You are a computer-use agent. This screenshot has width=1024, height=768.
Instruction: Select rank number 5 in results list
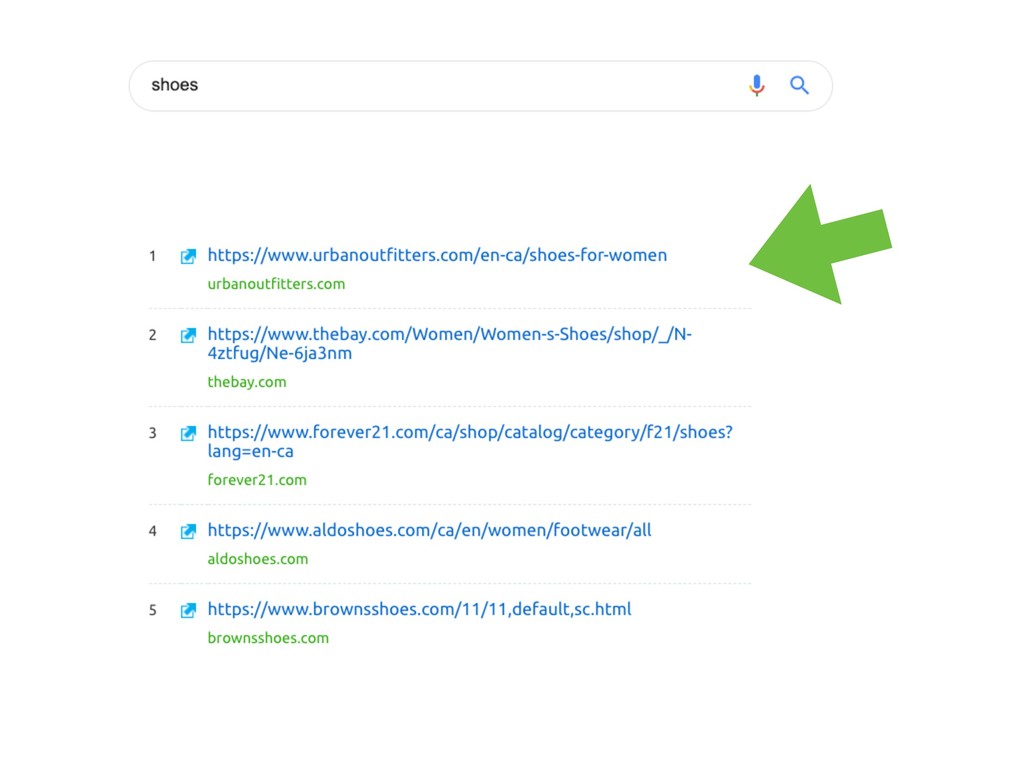pyautogui.click(x=153, y=610)
